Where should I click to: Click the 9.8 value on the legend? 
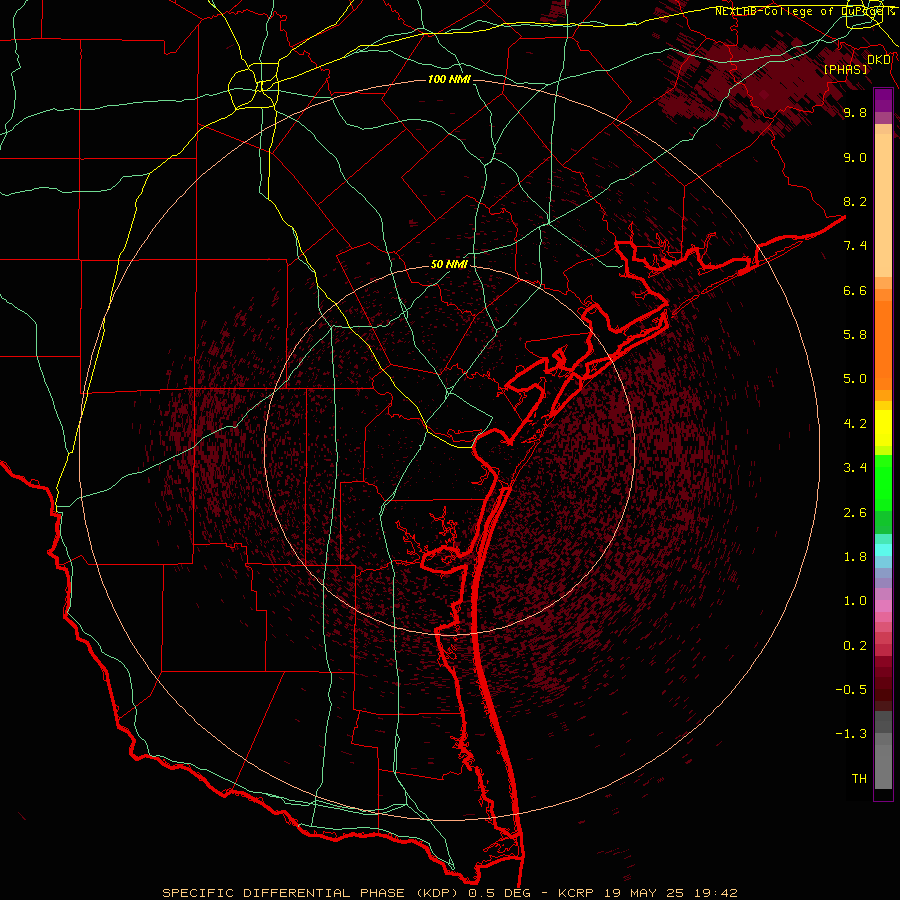pyautogui.click(x=855, y=112)
